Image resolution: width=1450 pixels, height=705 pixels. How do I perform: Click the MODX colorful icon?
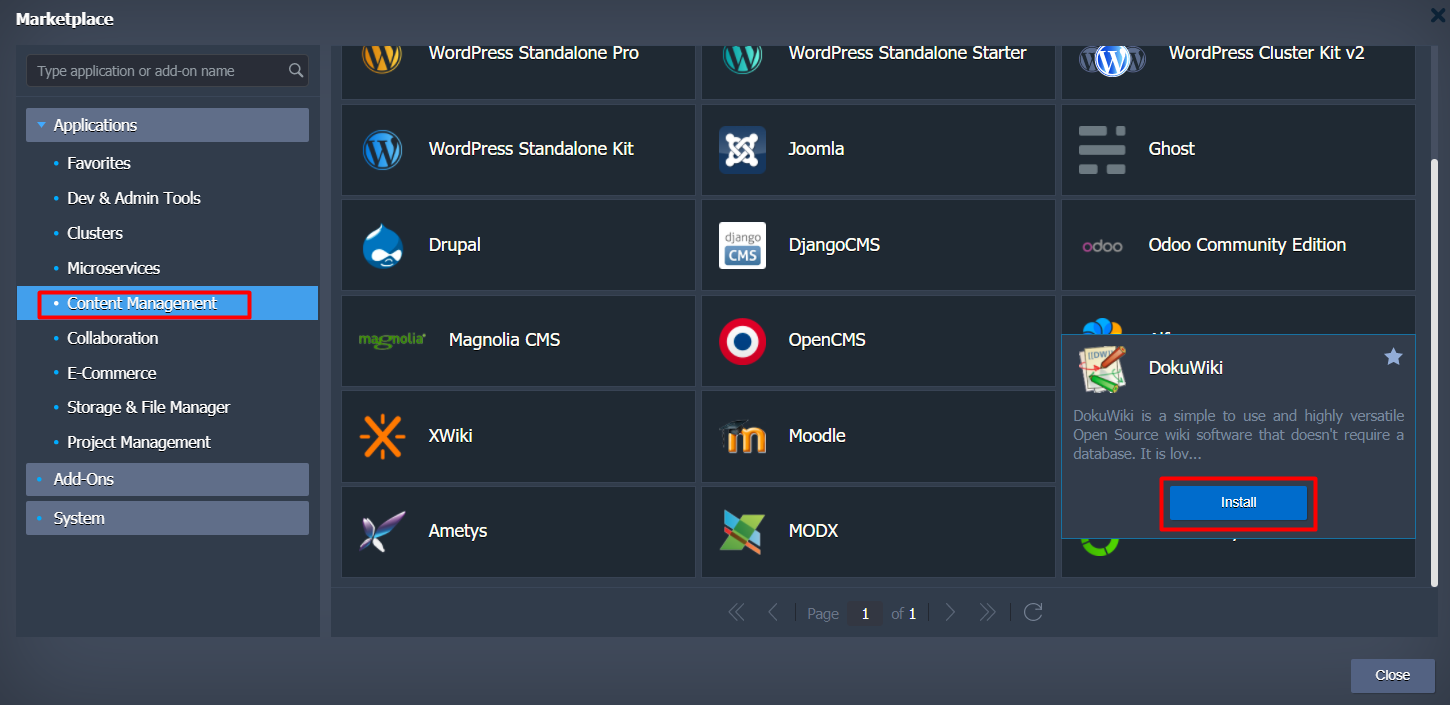[x=742, y=531]
